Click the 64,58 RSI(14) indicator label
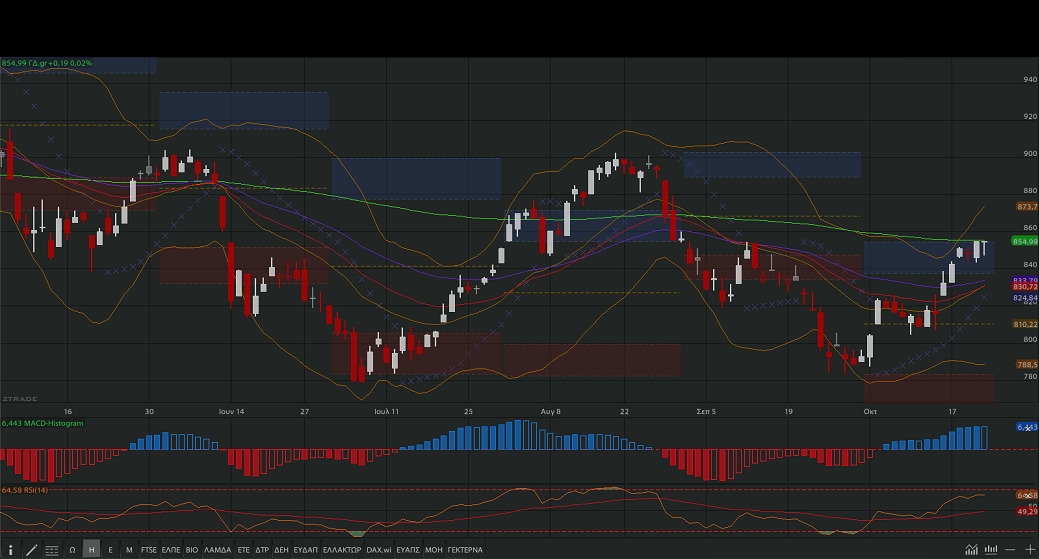The image size is (1039, 559). [x=25, y=490]
